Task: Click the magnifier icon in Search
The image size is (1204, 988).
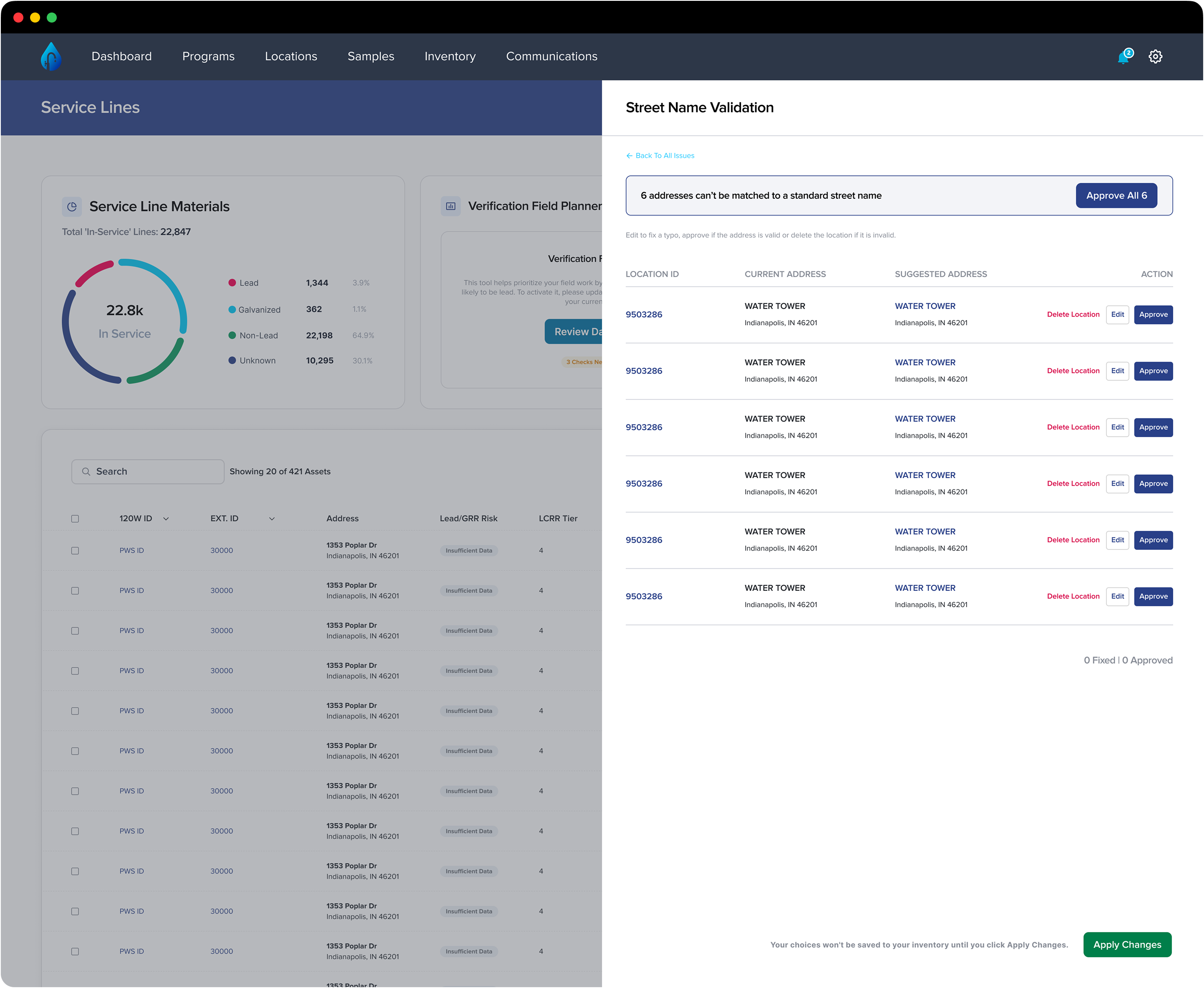Action: 86,471
